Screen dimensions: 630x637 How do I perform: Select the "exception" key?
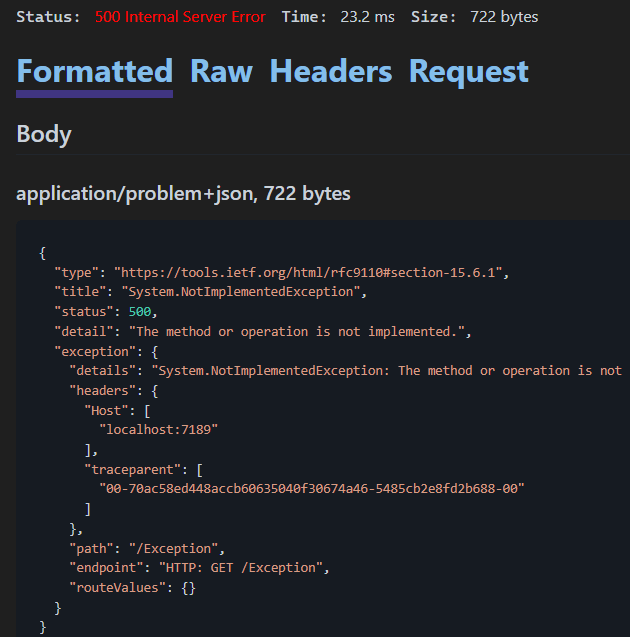pos(95,352)
